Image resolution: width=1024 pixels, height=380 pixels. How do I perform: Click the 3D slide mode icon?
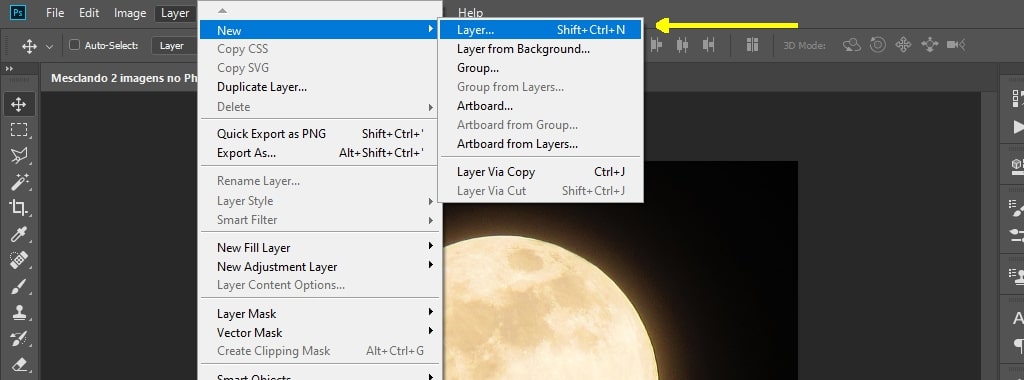click(929, 45)
